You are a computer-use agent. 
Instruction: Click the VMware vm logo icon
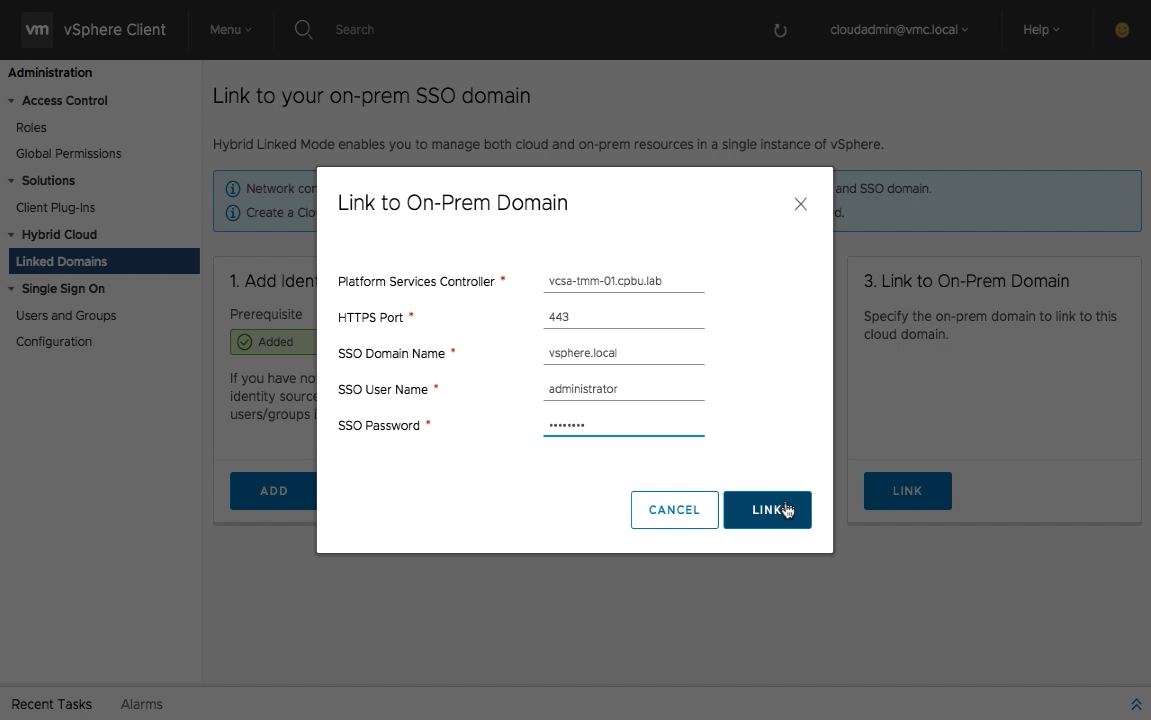[x=37, y=30]
